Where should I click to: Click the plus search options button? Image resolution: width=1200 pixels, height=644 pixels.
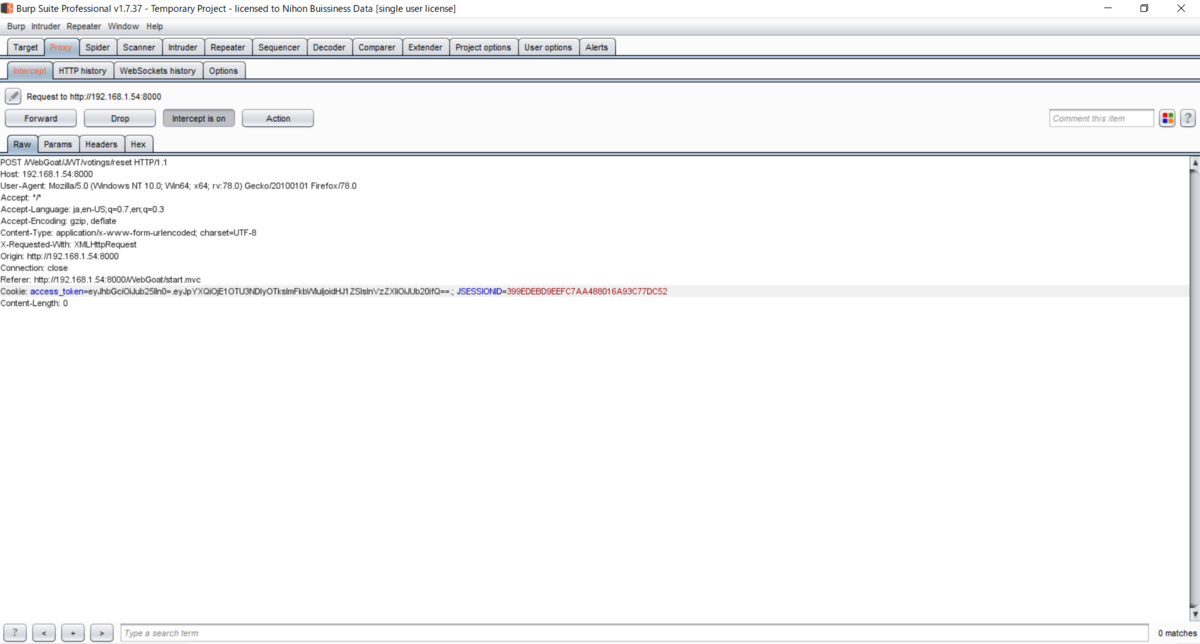(73, 633)
